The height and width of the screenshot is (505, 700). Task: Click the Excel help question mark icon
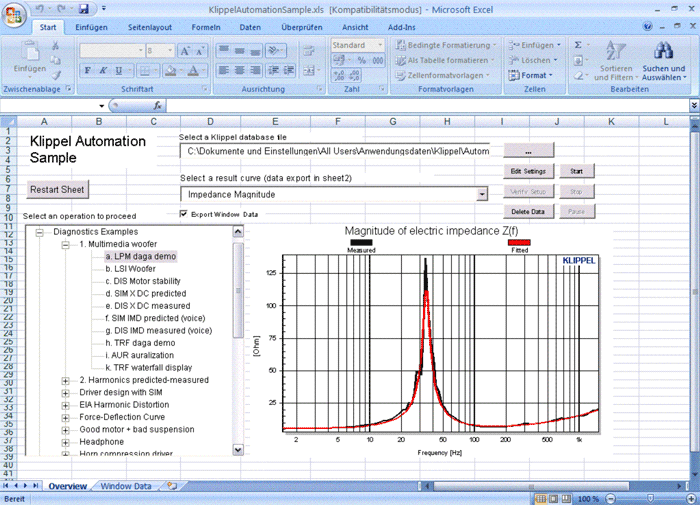pyautogui.click(x=647, y=27)
